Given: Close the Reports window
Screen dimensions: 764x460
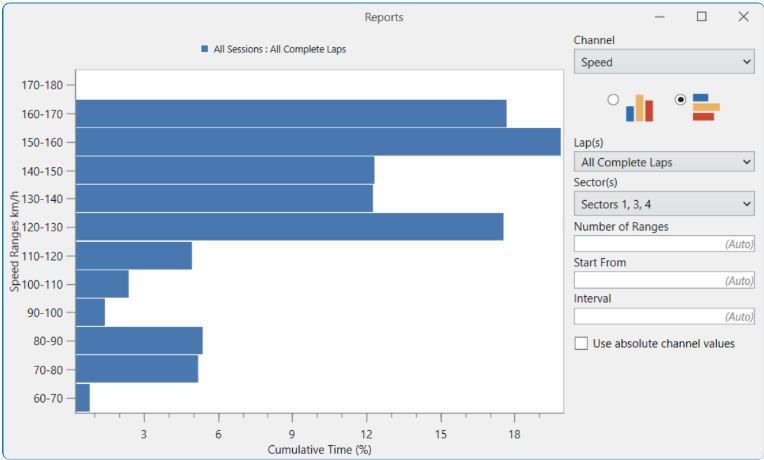Looking at the screenshot, I should (743, 17).
